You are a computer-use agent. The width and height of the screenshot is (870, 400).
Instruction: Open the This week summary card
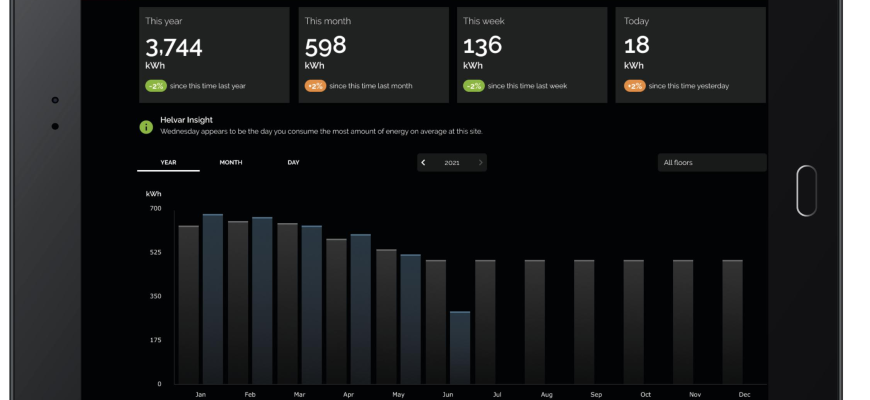[532, 55]
